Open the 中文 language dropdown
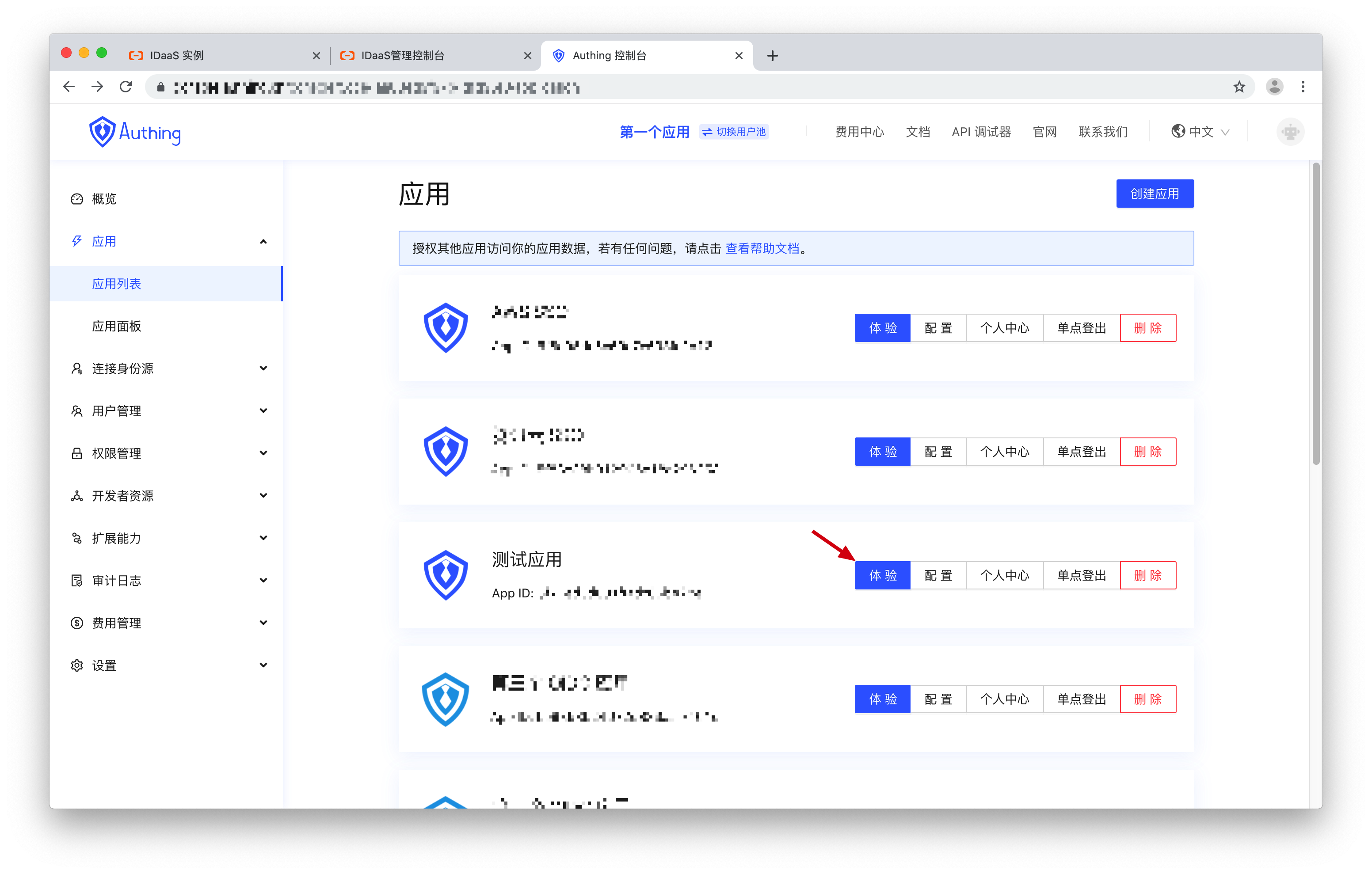Image resolution: width=1372 pixels, height=874 pixels. point(1200,132)
